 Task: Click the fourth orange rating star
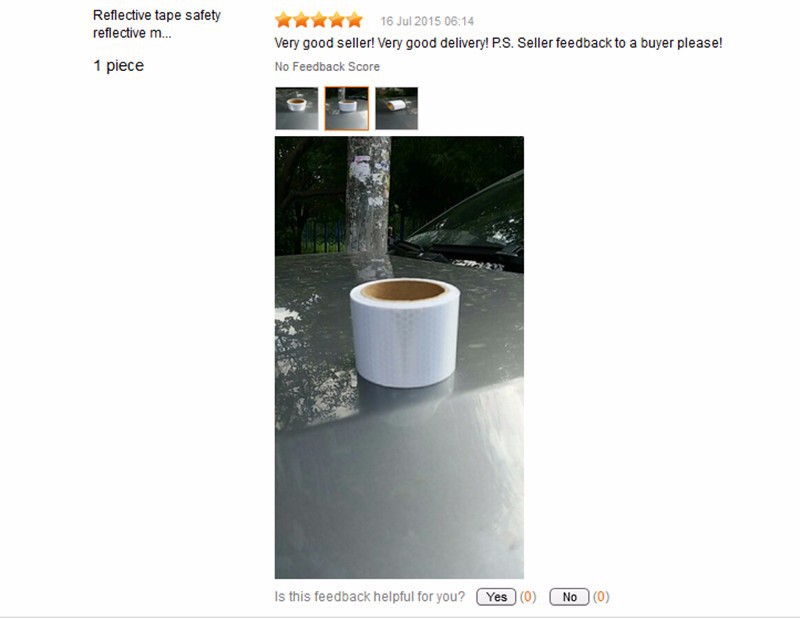[x=337, y=20]
